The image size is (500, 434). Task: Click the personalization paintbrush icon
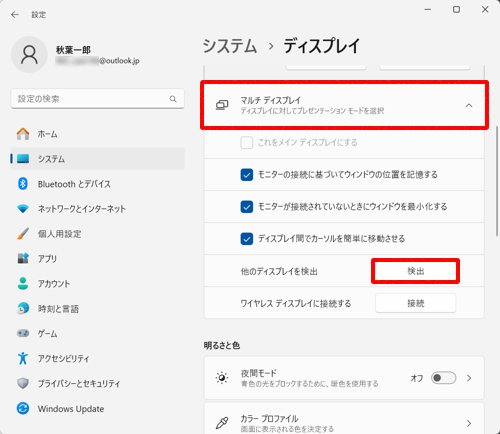23,234
